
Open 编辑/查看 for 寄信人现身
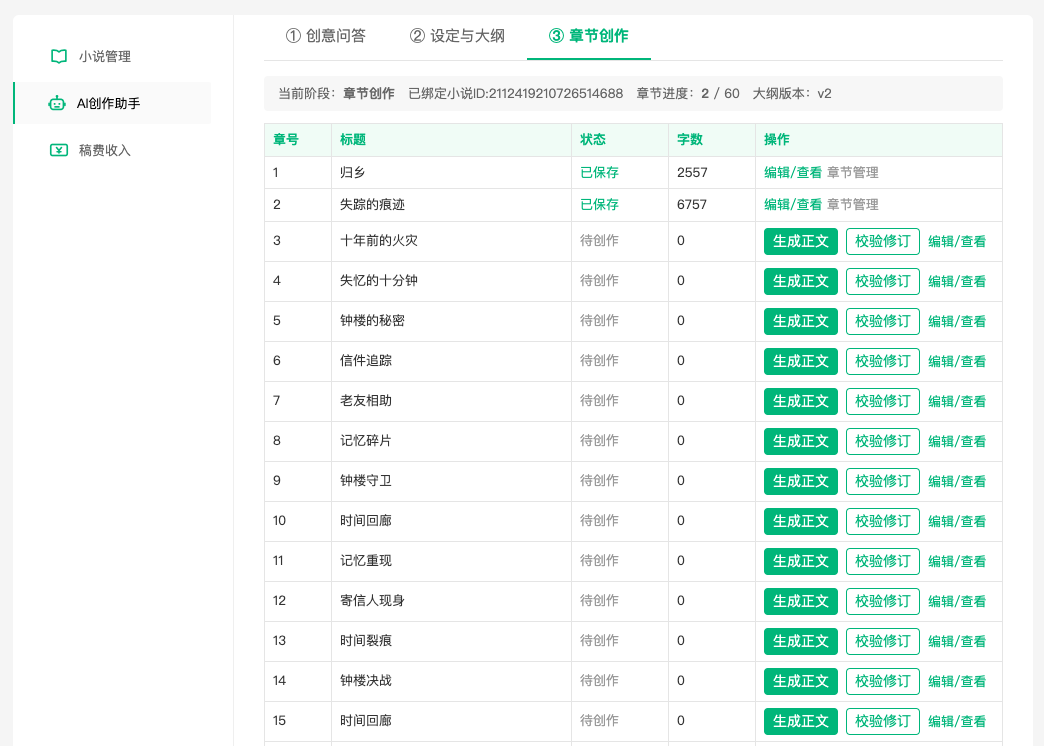point(957,601)
